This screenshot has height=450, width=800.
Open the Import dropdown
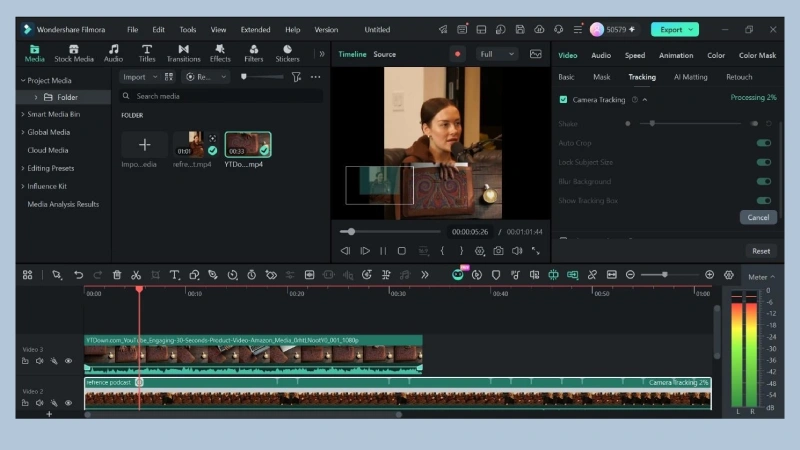tap(139, 77)
